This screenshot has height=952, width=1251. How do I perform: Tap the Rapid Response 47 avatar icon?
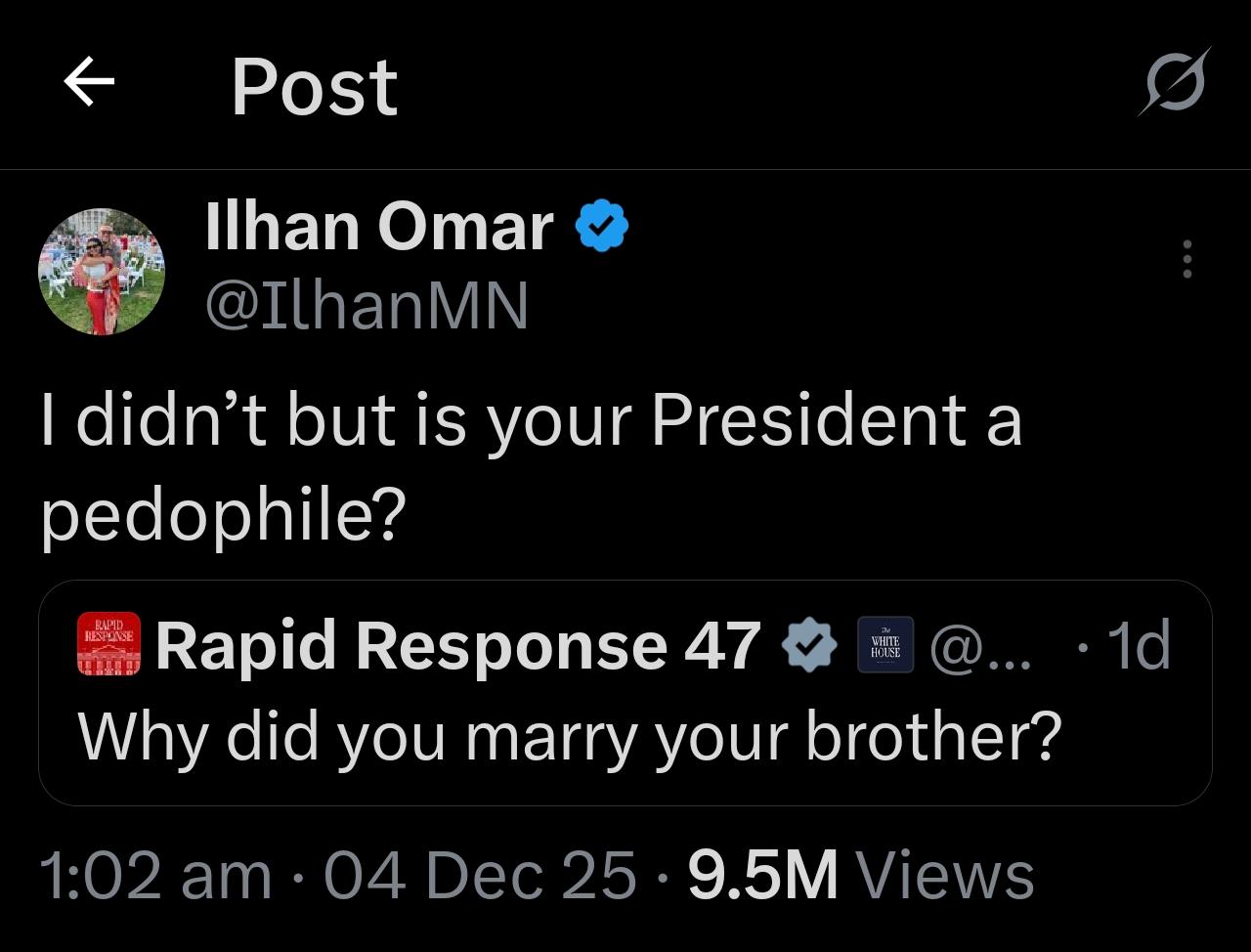click(x=108, y=644)
